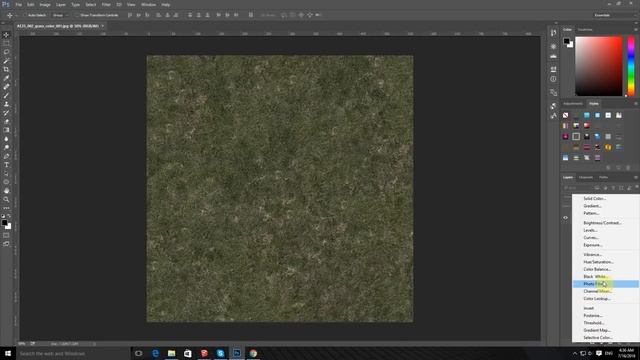Open the Auto-Select Group dropdown
The image size is (640, 360).
click(60, 15)
